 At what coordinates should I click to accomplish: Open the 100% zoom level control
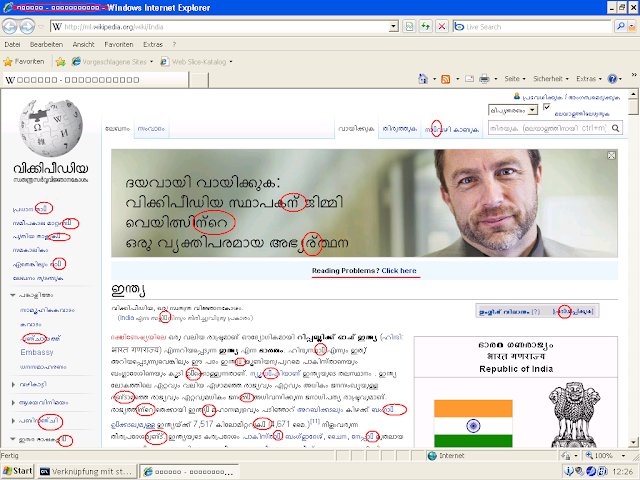[x=605, y=456]
